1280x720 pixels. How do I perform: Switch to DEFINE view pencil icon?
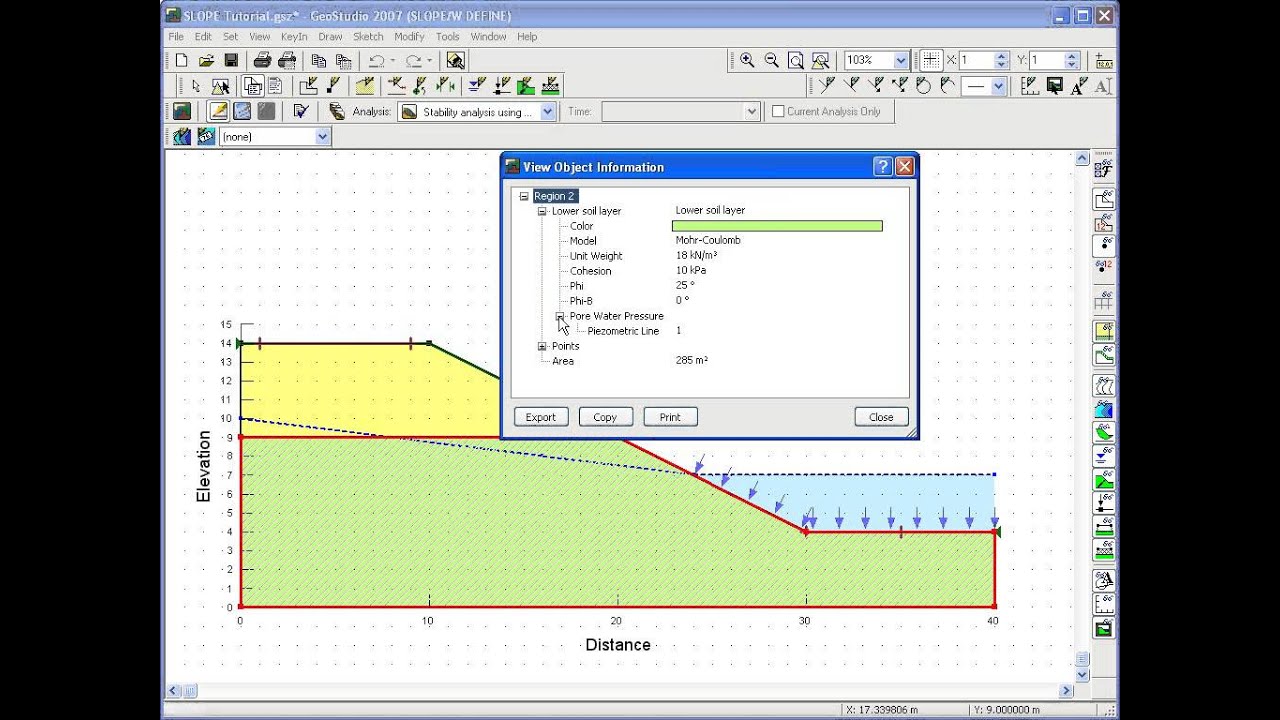[x=218, y=112]
